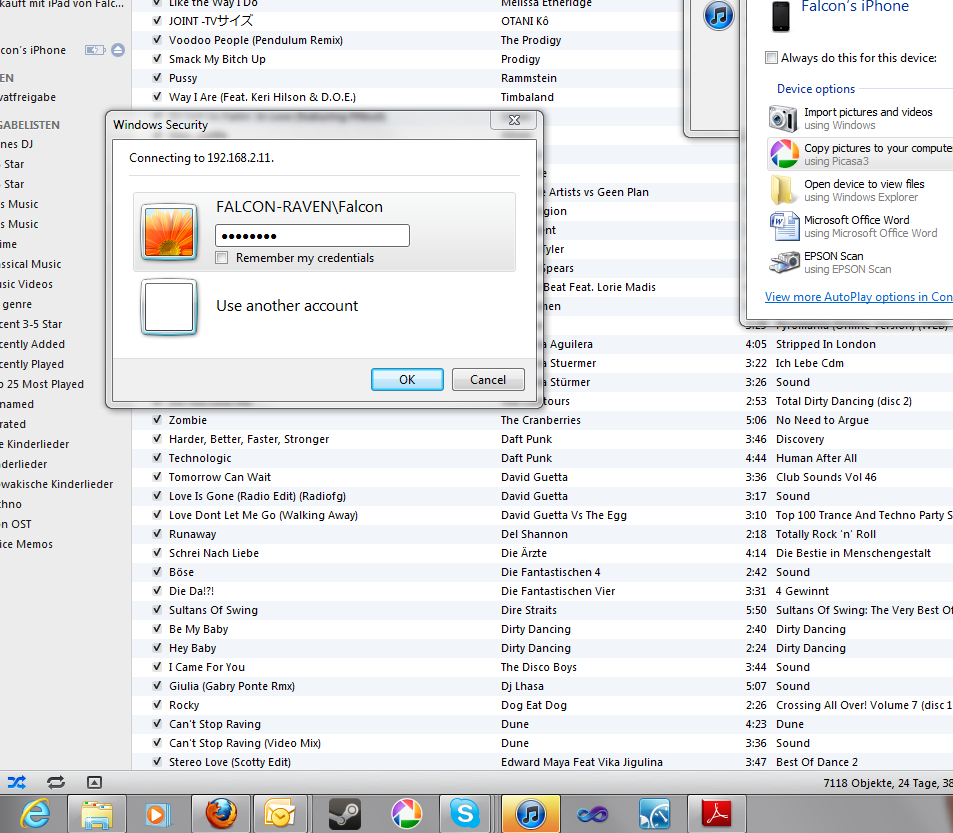Select Falcon's iPhone in sidebar
Viewport: 953px width, 833px height.
33,50
